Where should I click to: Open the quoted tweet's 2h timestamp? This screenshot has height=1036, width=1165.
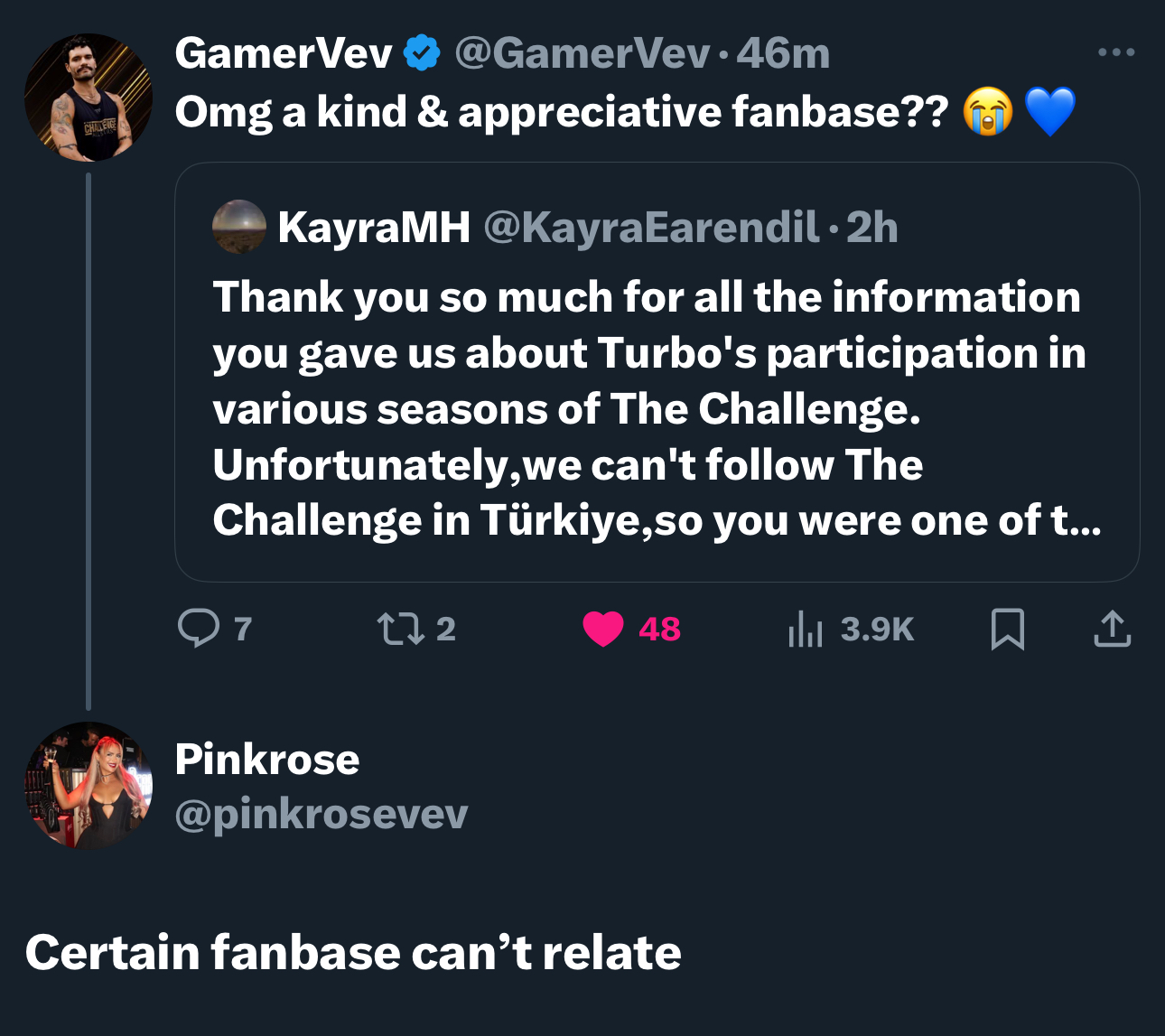pyautogui.click(x=872, y=227)
